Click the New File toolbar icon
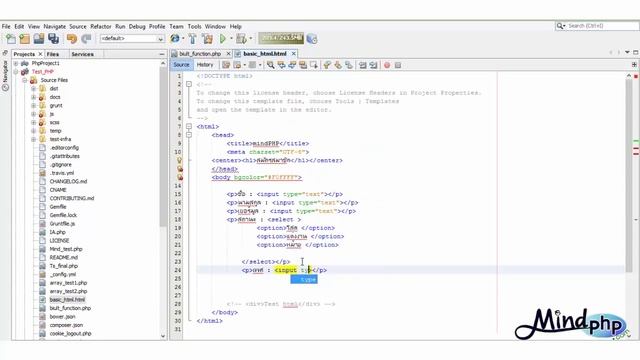640x360 pixels. coord(11,39)
